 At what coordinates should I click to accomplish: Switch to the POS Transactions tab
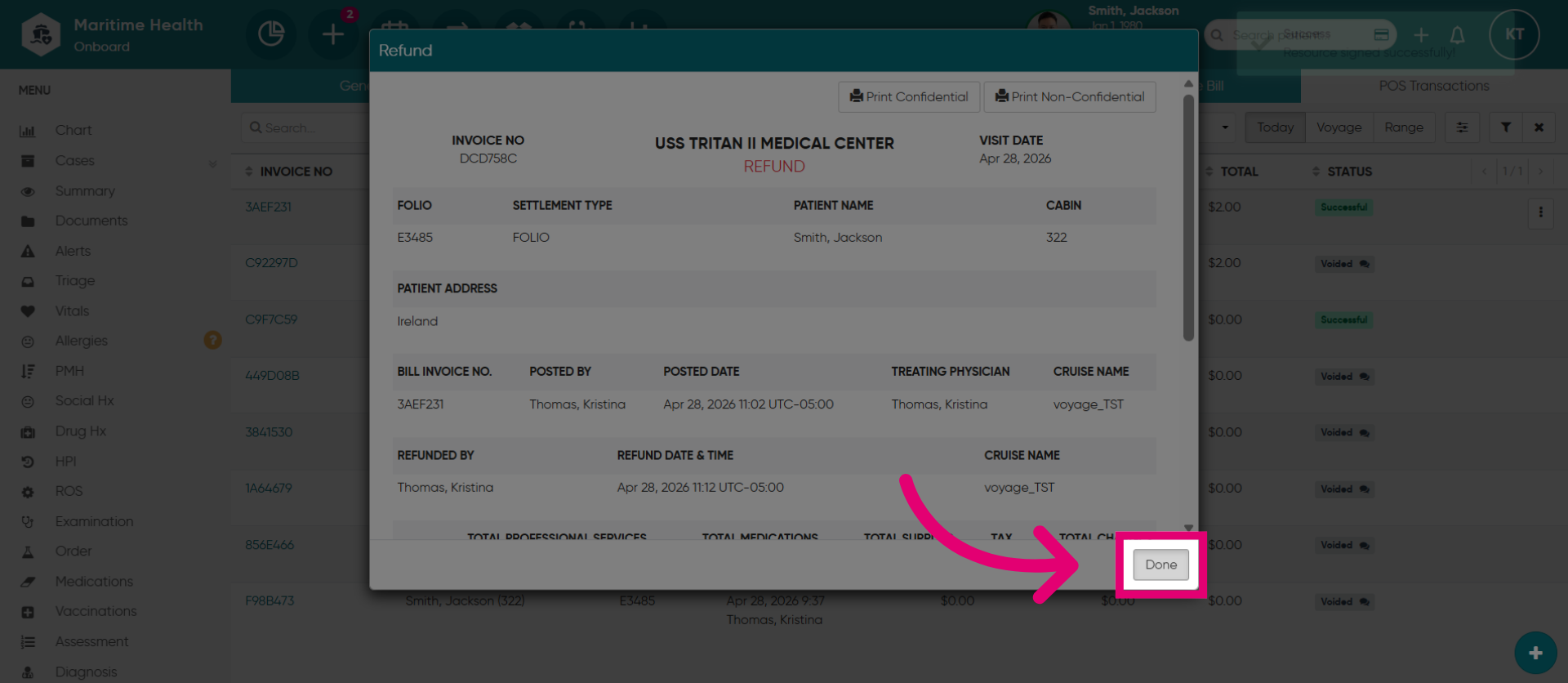click(x=1433, y=86)
